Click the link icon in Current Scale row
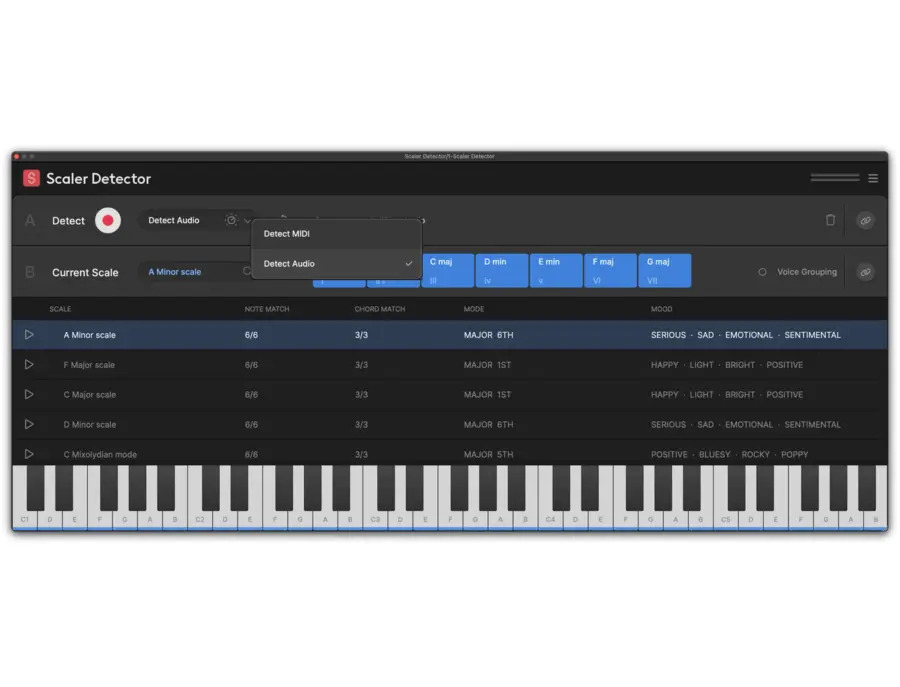900x687 pixels. (865, 272)
